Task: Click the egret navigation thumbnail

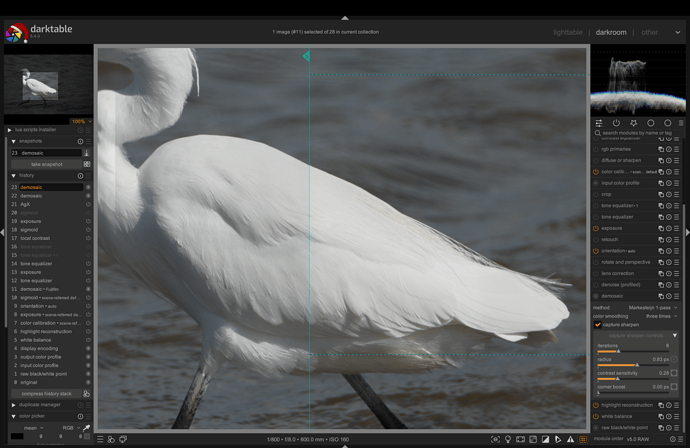Action: (x=48, y=86)
